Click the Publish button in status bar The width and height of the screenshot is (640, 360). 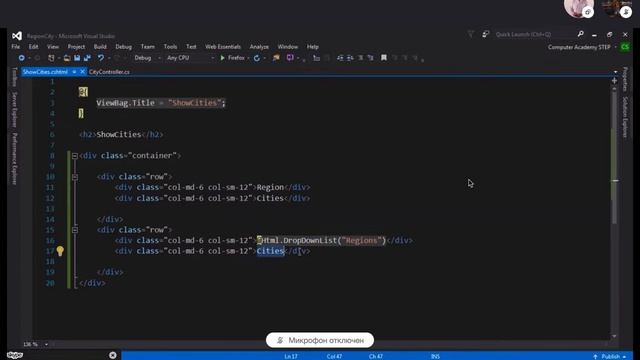pos(609,356)
